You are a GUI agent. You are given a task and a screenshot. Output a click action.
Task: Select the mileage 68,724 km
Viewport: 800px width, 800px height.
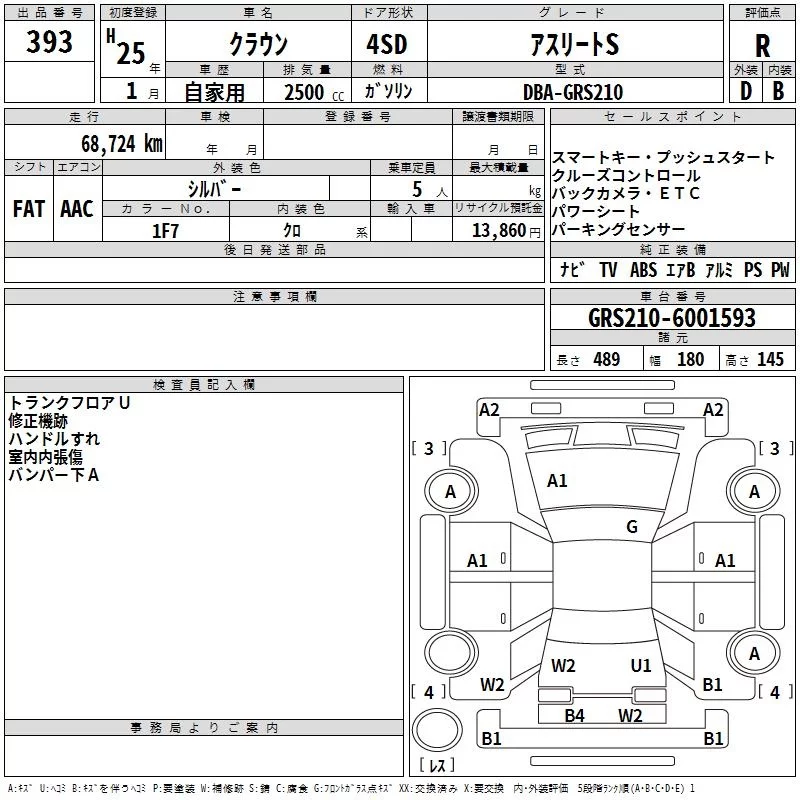122,143
